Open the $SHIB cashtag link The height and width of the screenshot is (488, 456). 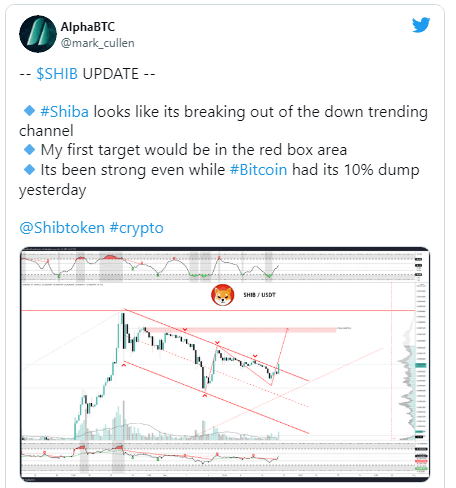(x=57, y=74)
